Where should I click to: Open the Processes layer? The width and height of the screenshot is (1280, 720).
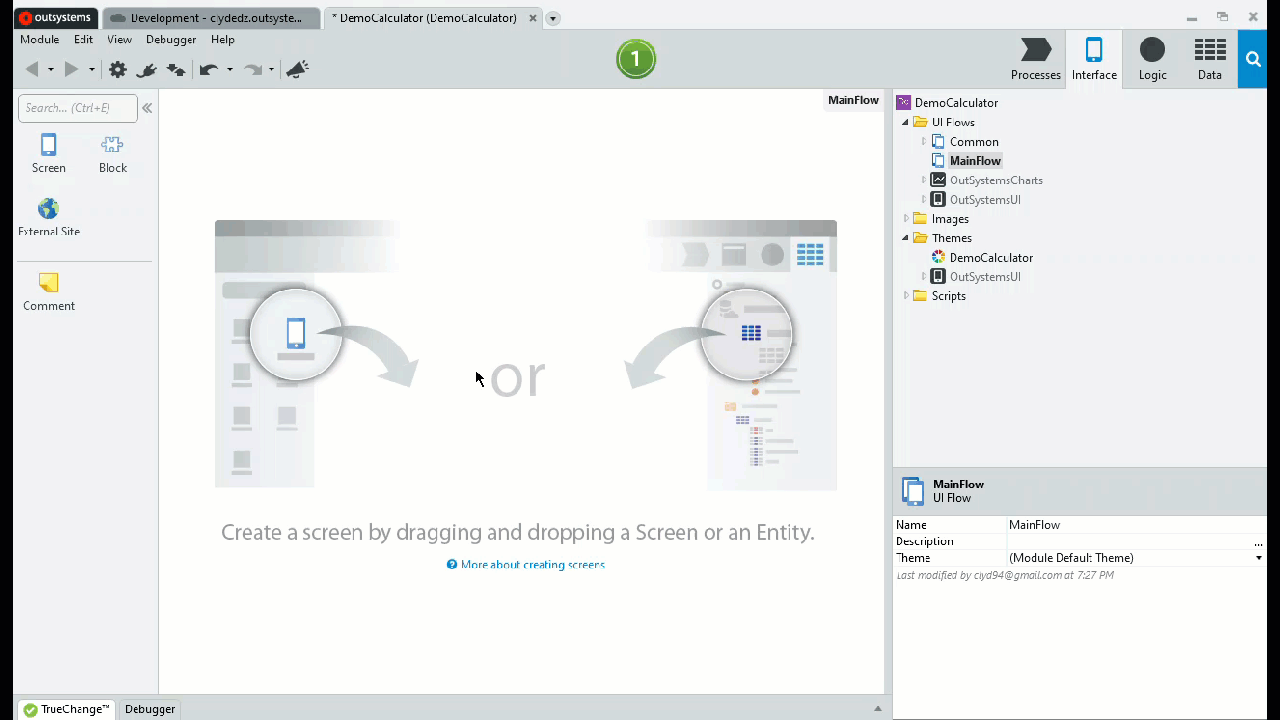(x=1035, y=59)
